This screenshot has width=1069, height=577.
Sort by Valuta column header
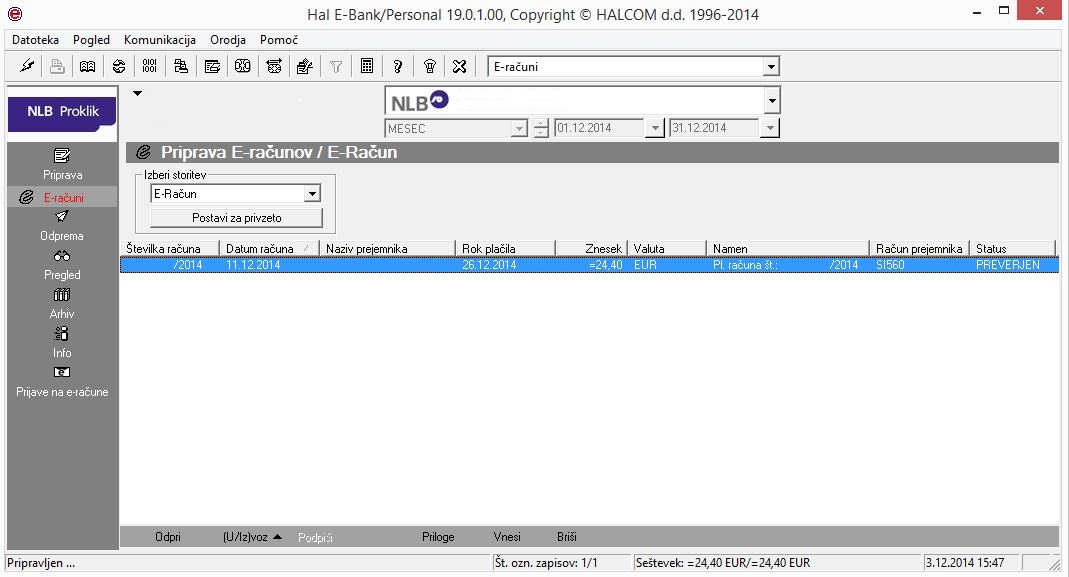click(667, 248)
